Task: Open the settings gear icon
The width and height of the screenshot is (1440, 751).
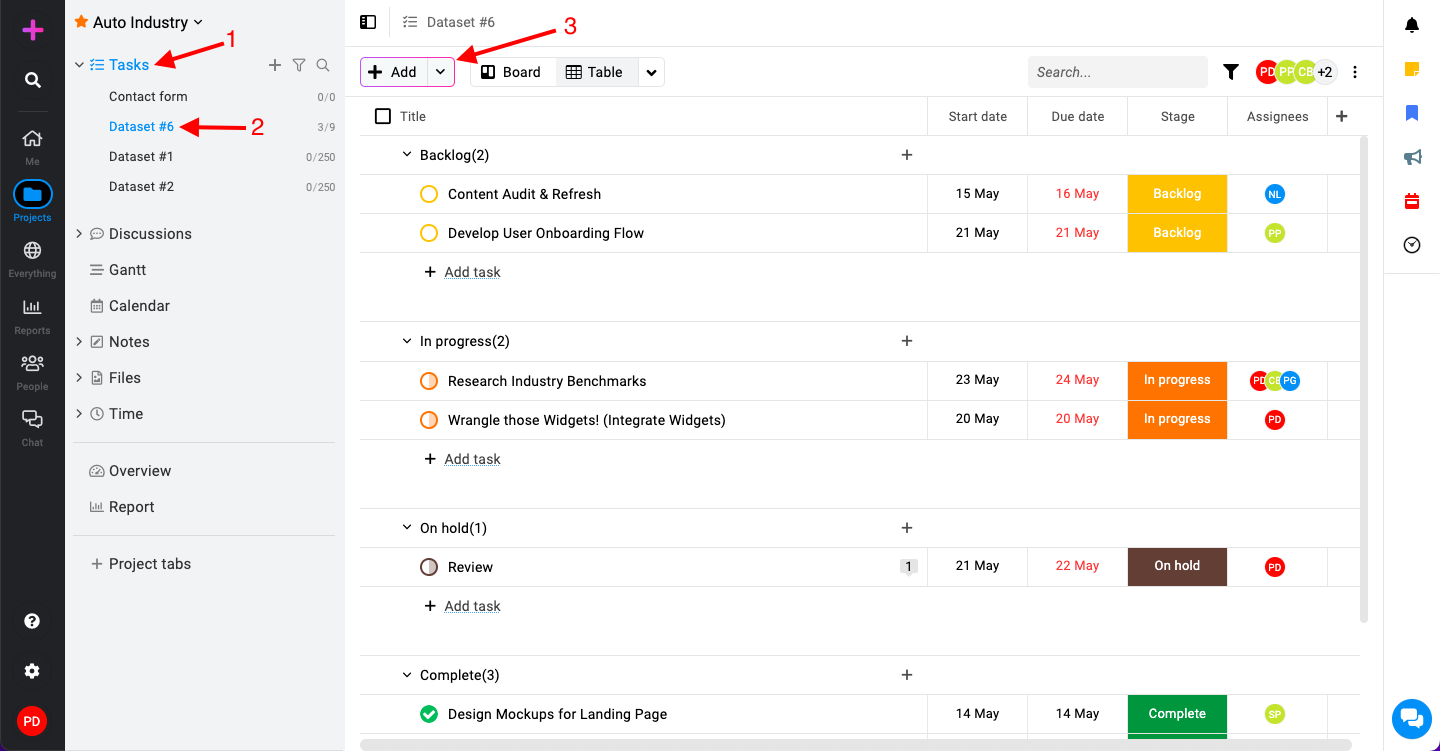Action: click(32, 671)
